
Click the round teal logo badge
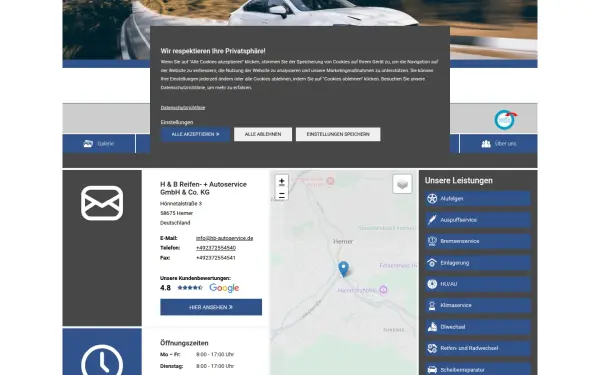505,120
